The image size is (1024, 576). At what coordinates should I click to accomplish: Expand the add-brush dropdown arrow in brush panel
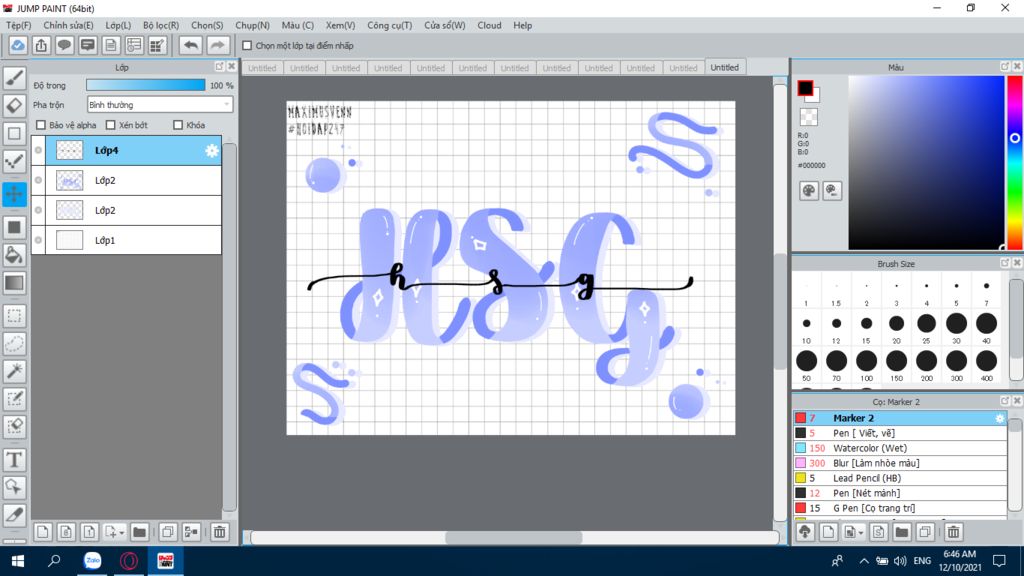pyautogui.click(x=861, y=533)
